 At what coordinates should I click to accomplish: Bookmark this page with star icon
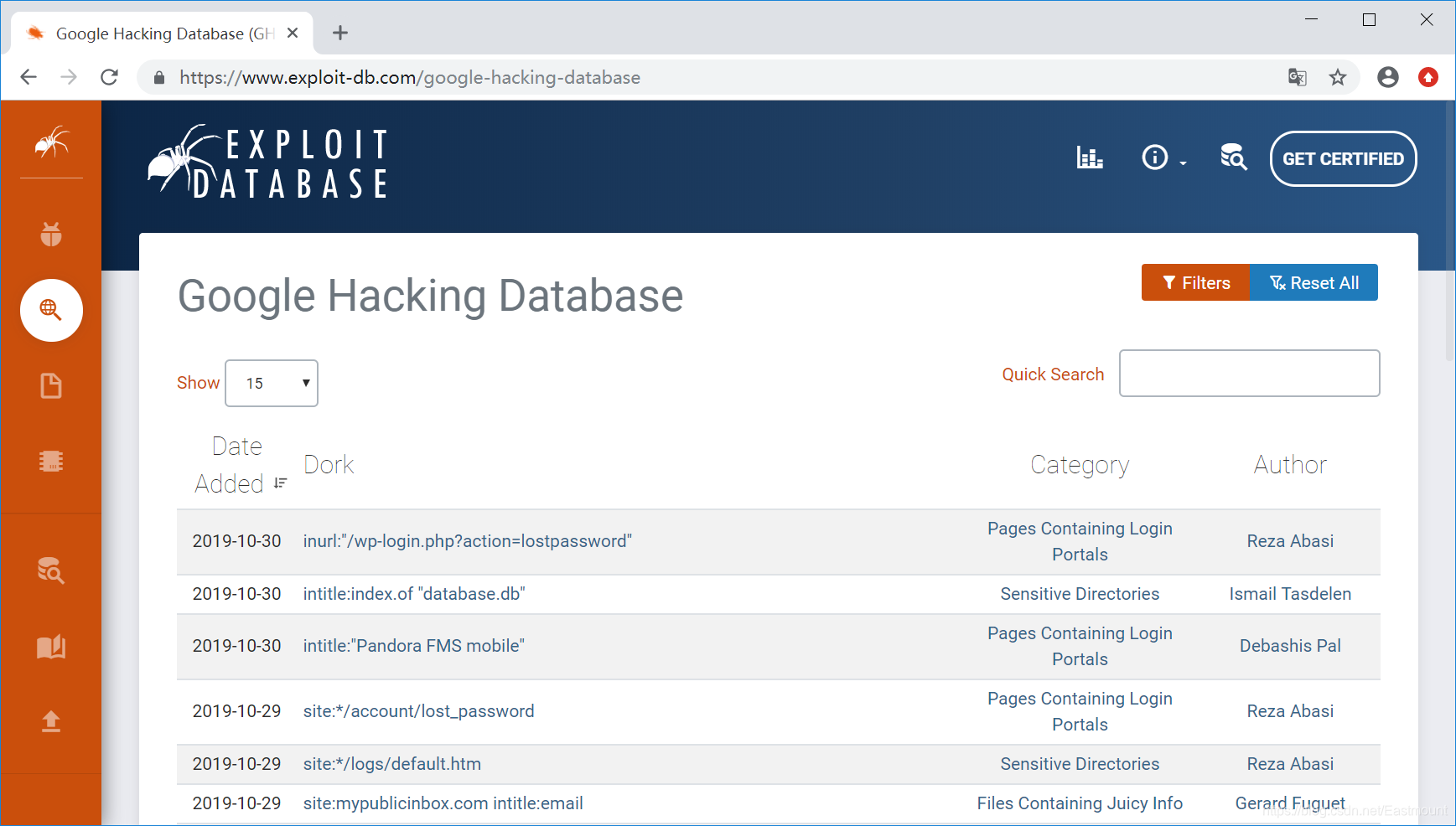click(x=1338, y=77)
